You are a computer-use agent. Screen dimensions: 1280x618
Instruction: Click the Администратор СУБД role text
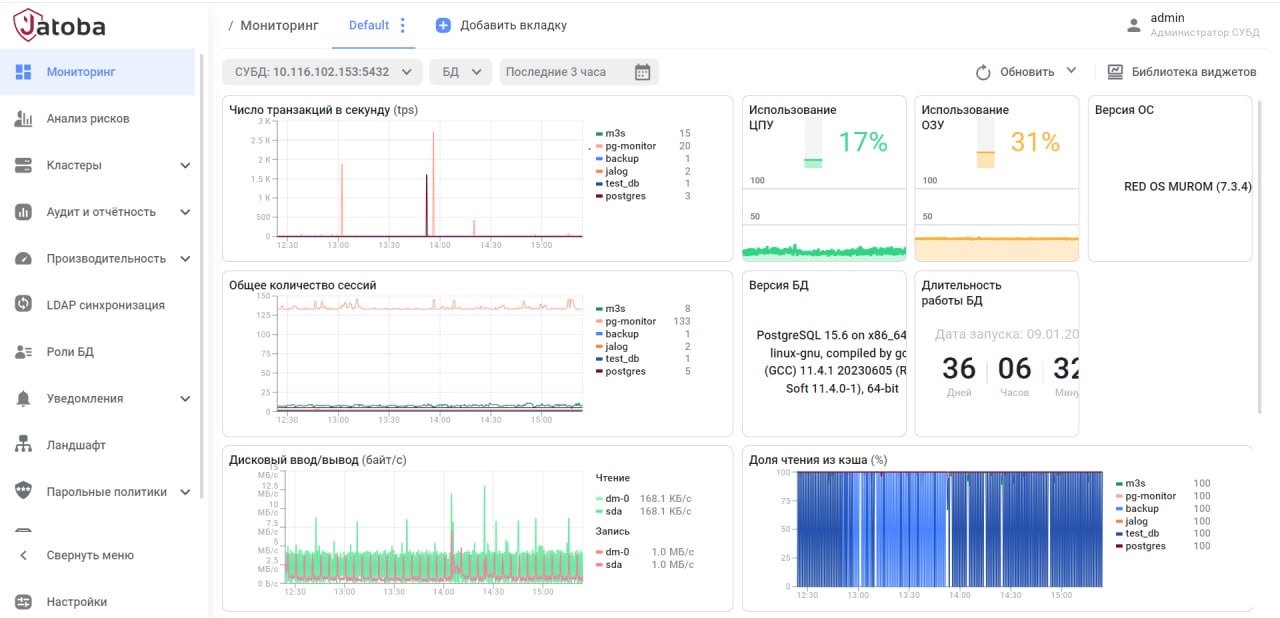(1205, 33)
